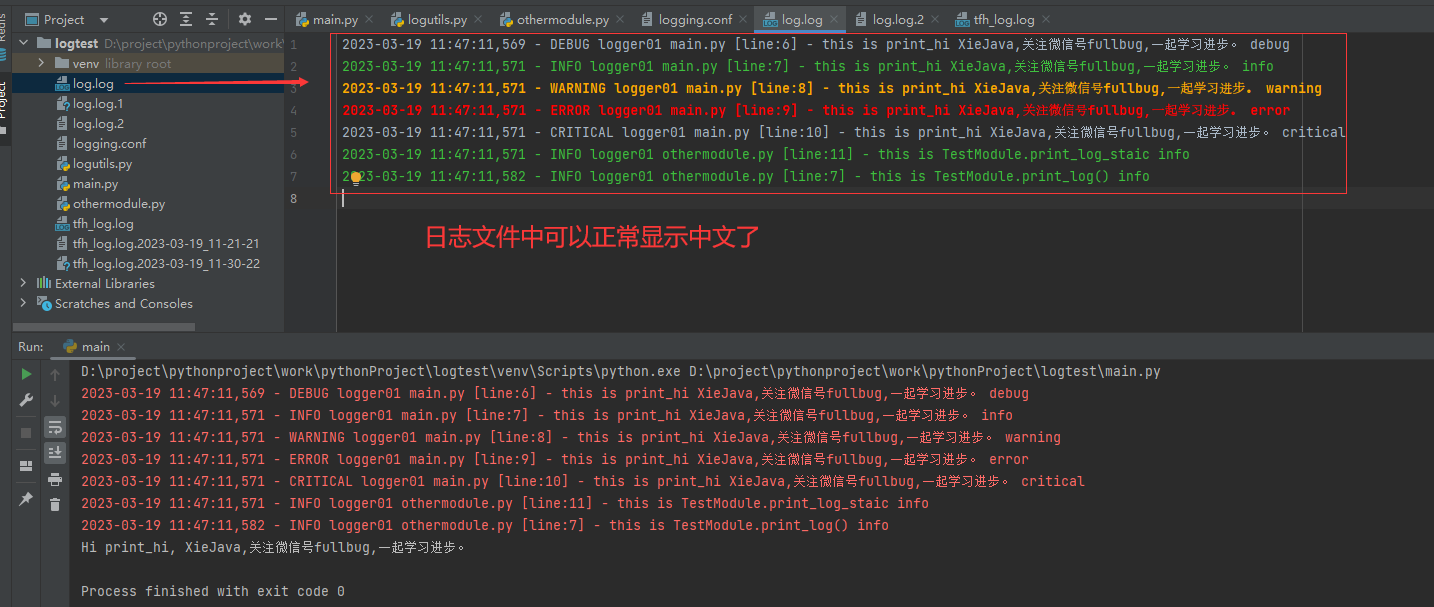Select Opened File in Project panel
Image resolution: width=1434 pixels, height=607 pixels.
pyautogui.click(x=159, y=18)
